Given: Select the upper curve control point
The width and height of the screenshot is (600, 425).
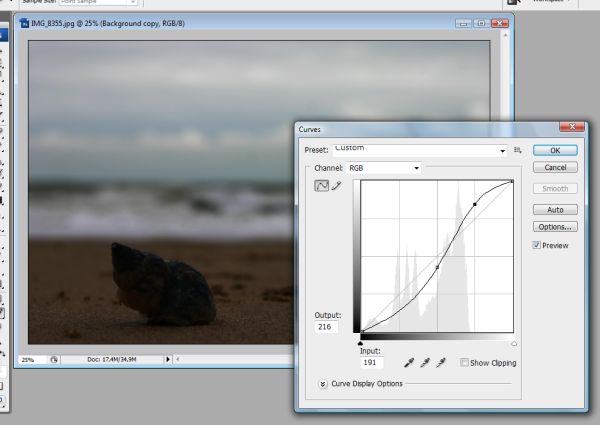Looking at the screenshot, I should [475, 204].
